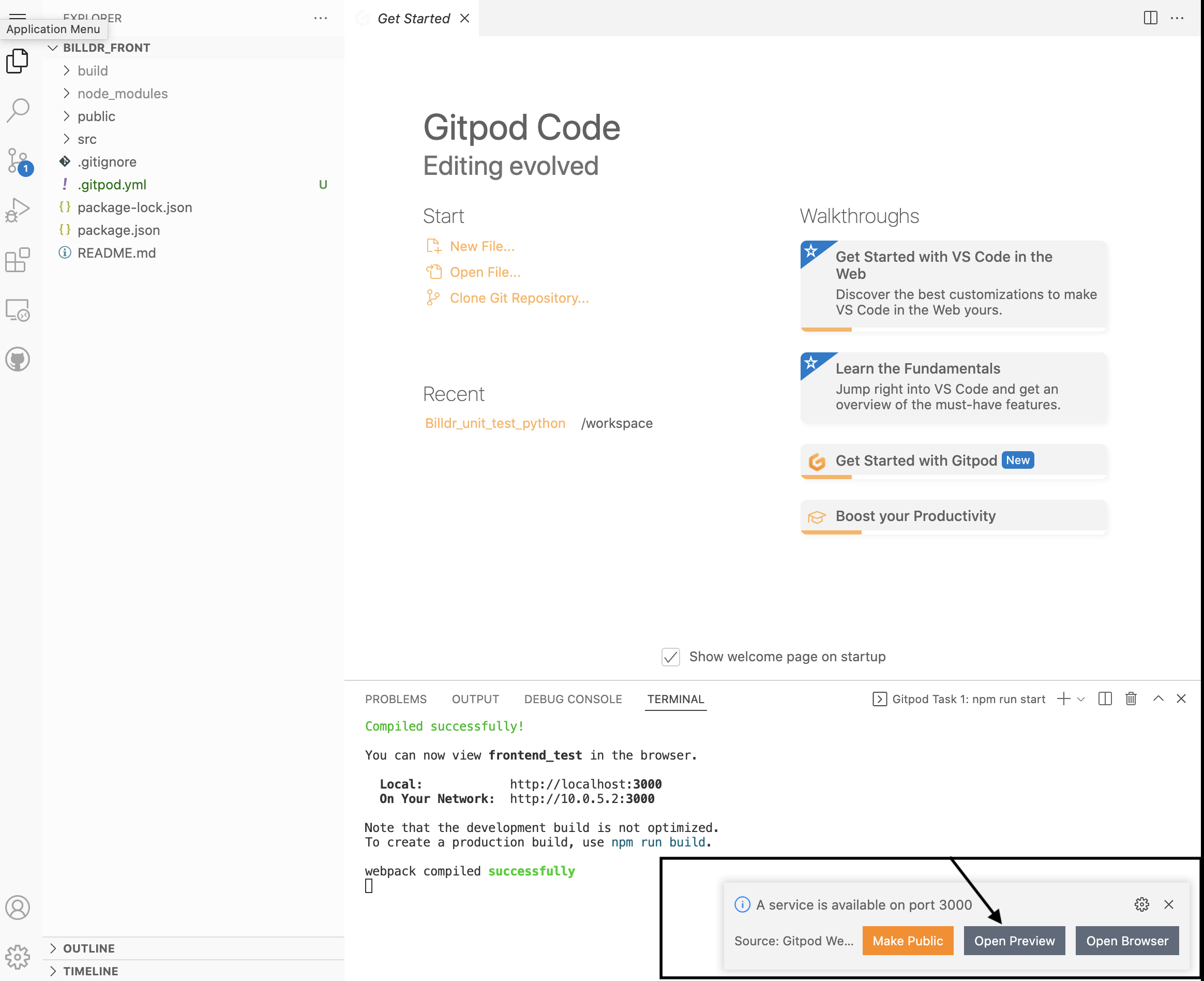
Task: Toggle panel maximize with the chevron
Action: point(1157,698)
